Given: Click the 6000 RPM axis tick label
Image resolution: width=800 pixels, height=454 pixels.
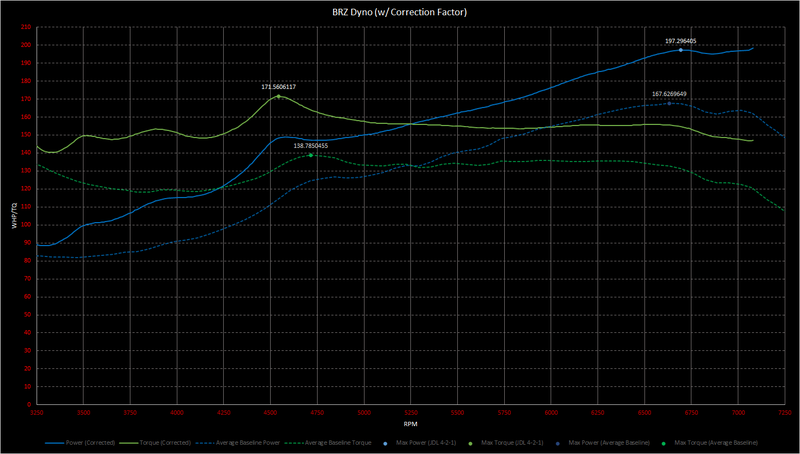Looking at the screenshot, I should pyautogui.click(x=551, y=412).
